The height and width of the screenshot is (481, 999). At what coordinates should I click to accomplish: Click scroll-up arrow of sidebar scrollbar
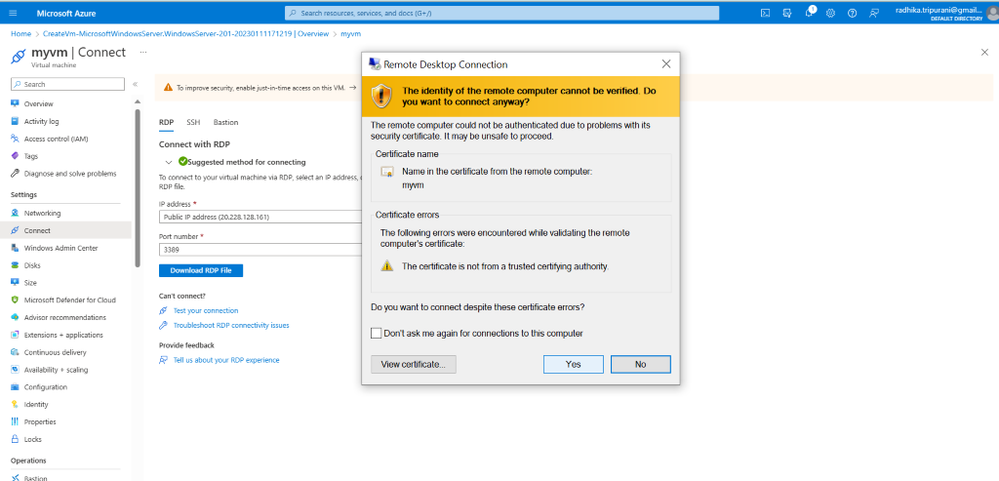point(138,102)
